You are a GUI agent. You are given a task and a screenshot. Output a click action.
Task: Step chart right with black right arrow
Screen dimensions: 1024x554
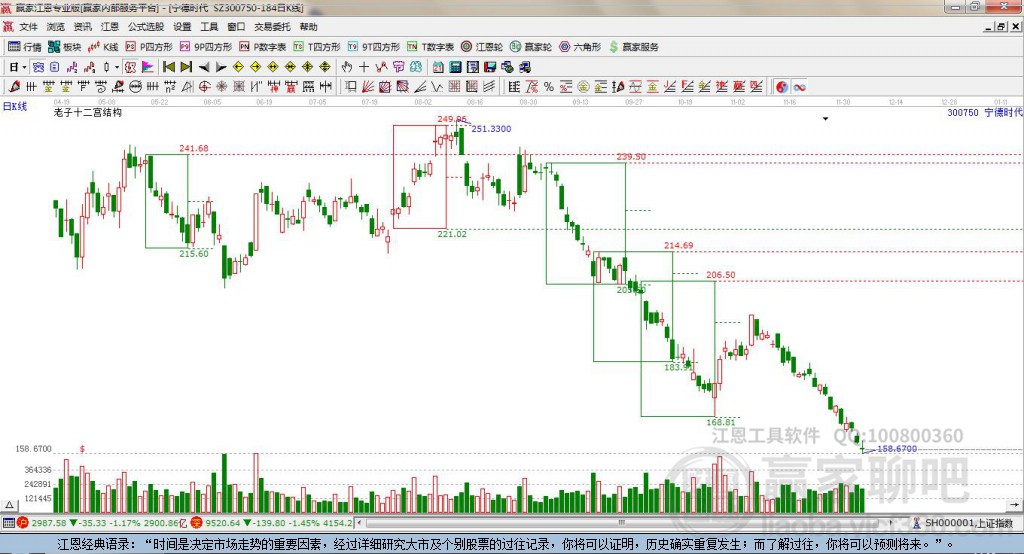(x=221, y=67)
